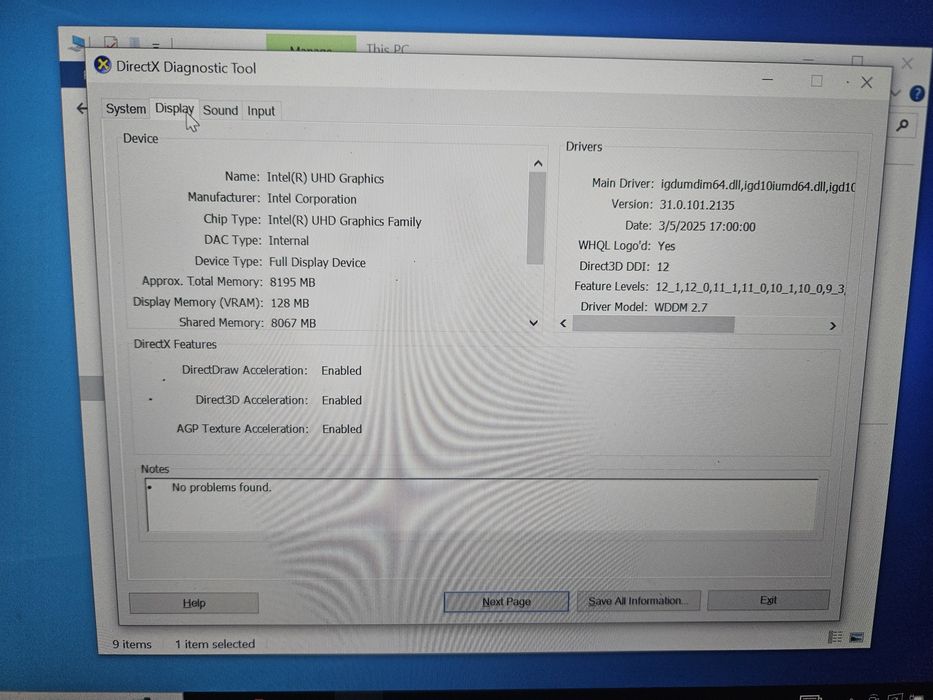Select driver date '3/5/2025 17:00:00'
This screenshot has height=700, width=933.
(x=707, y=226)
